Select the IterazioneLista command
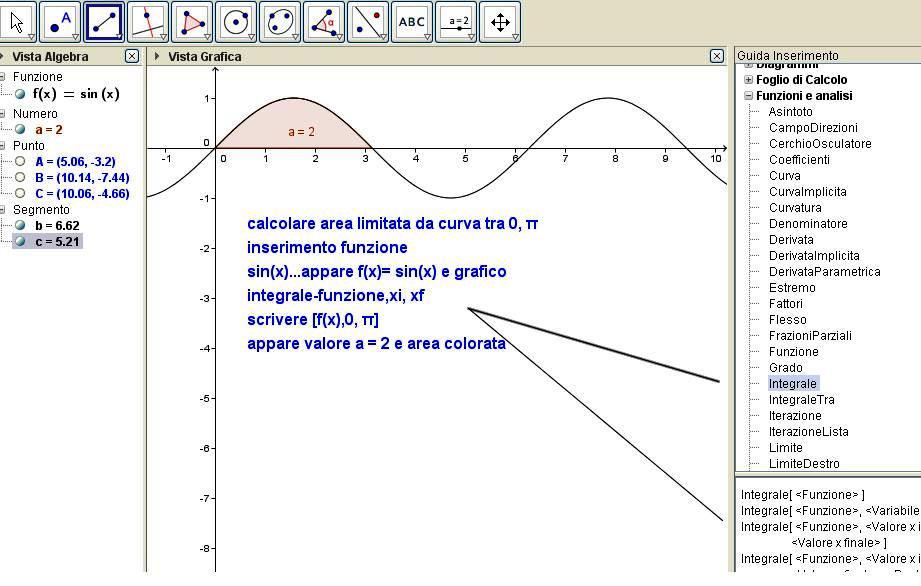 tap(808, 432)
